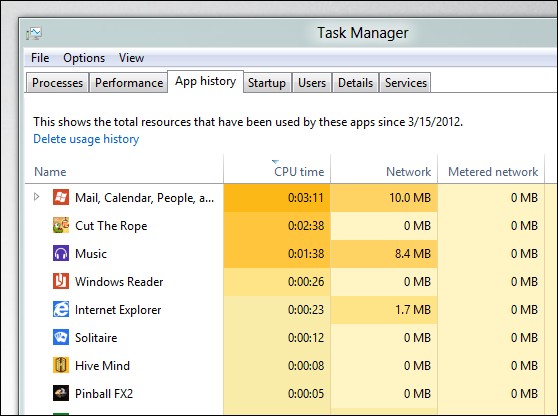This screenshot has width=558, height=416.
Task: Select the Pinball FX2 row name
Action: tap(104, 394)
